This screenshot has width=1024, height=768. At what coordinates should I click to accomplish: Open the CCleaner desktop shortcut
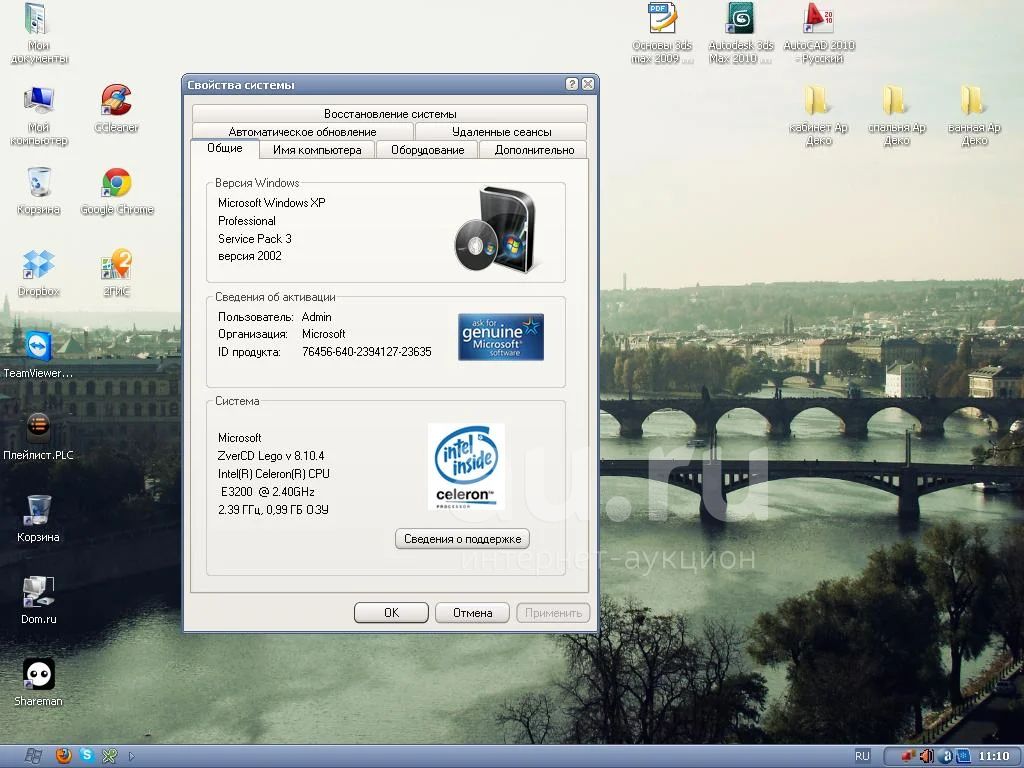116,108
